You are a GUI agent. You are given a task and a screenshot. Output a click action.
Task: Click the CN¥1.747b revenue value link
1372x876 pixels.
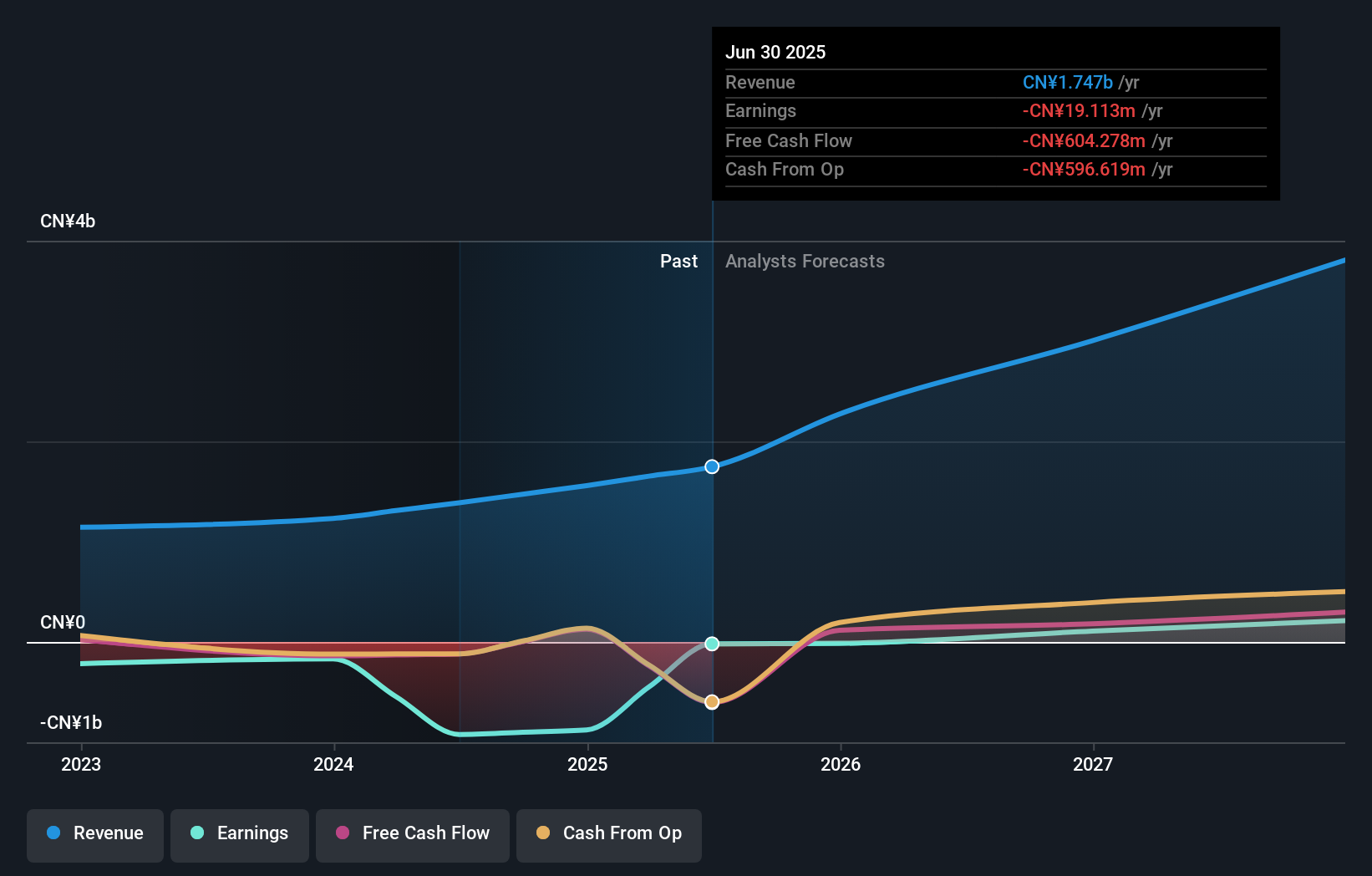point(1067,82)
